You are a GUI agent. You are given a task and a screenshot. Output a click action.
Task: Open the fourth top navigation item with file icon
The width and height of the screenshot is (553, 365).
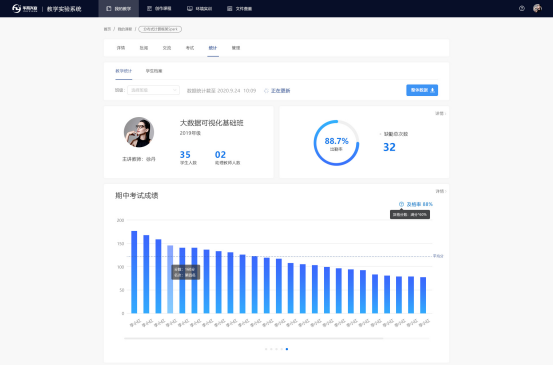(x=239, y=8)
